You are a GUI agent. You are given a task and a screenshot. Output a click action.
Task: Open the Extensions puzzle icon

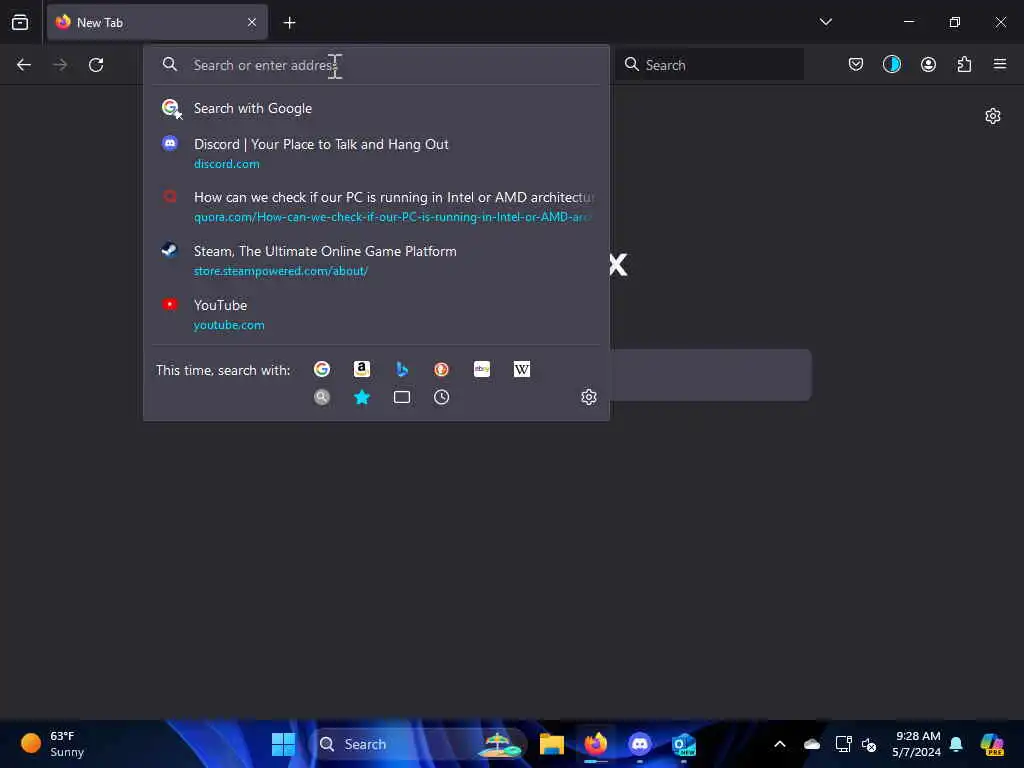click(x=964, y=64)
